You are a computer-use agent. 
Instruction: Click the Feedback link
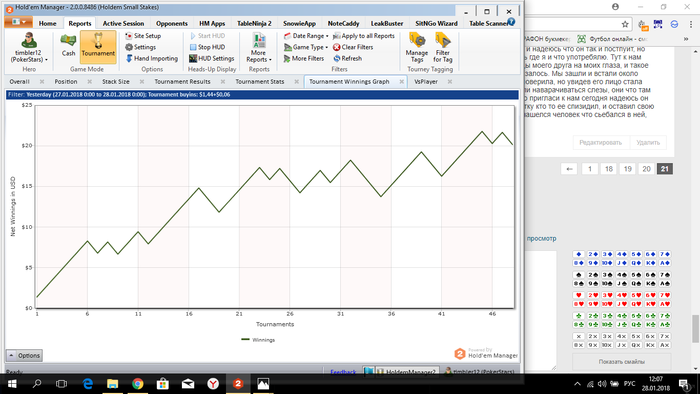click(343, 372)
